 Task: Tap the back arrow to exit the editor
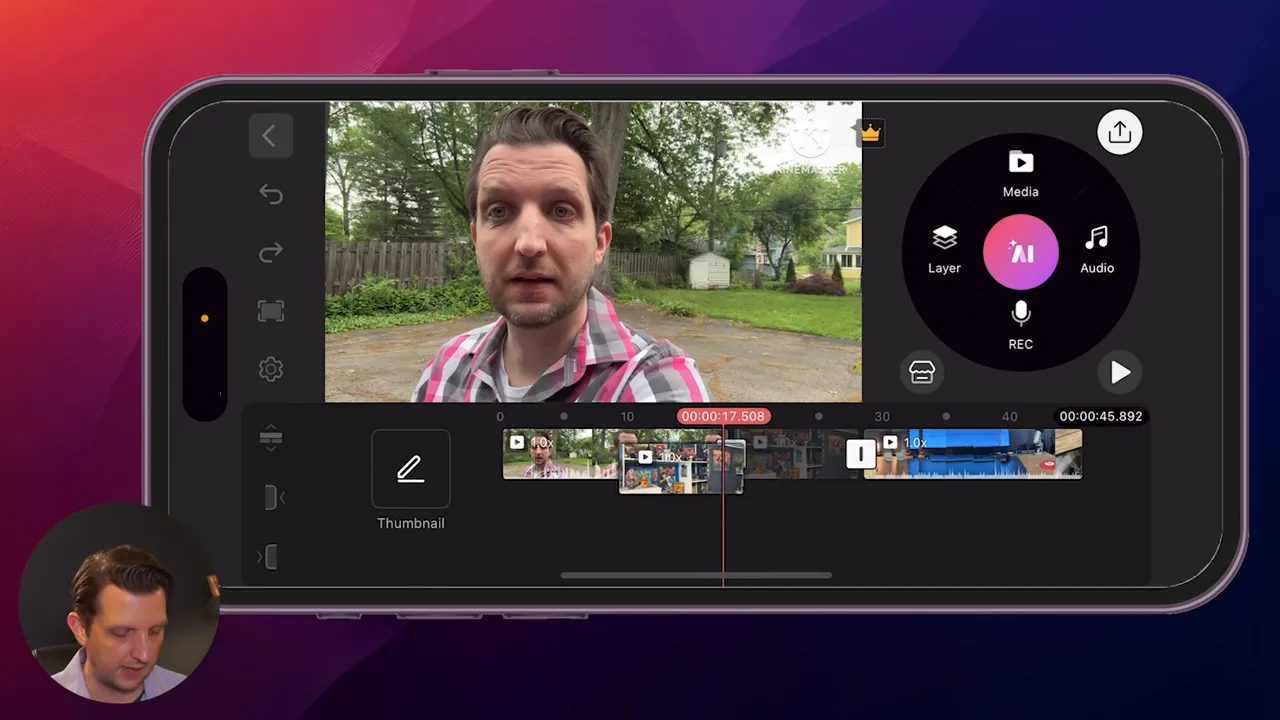coord(270,136)
